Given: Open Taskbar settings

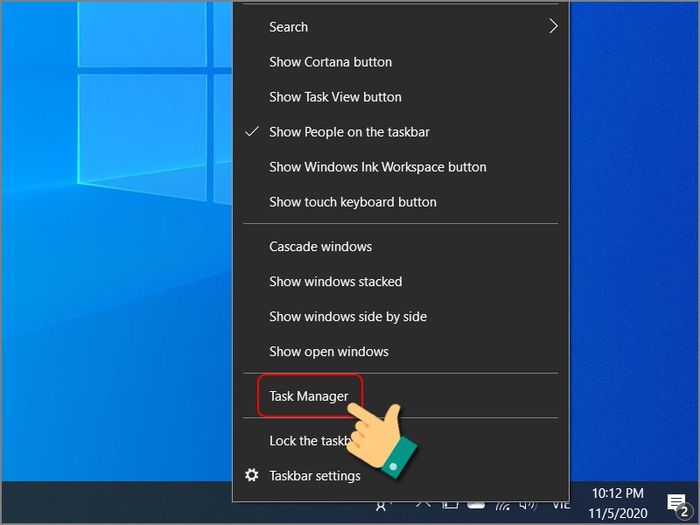Looking at the screenshot, I should [400, 475].
